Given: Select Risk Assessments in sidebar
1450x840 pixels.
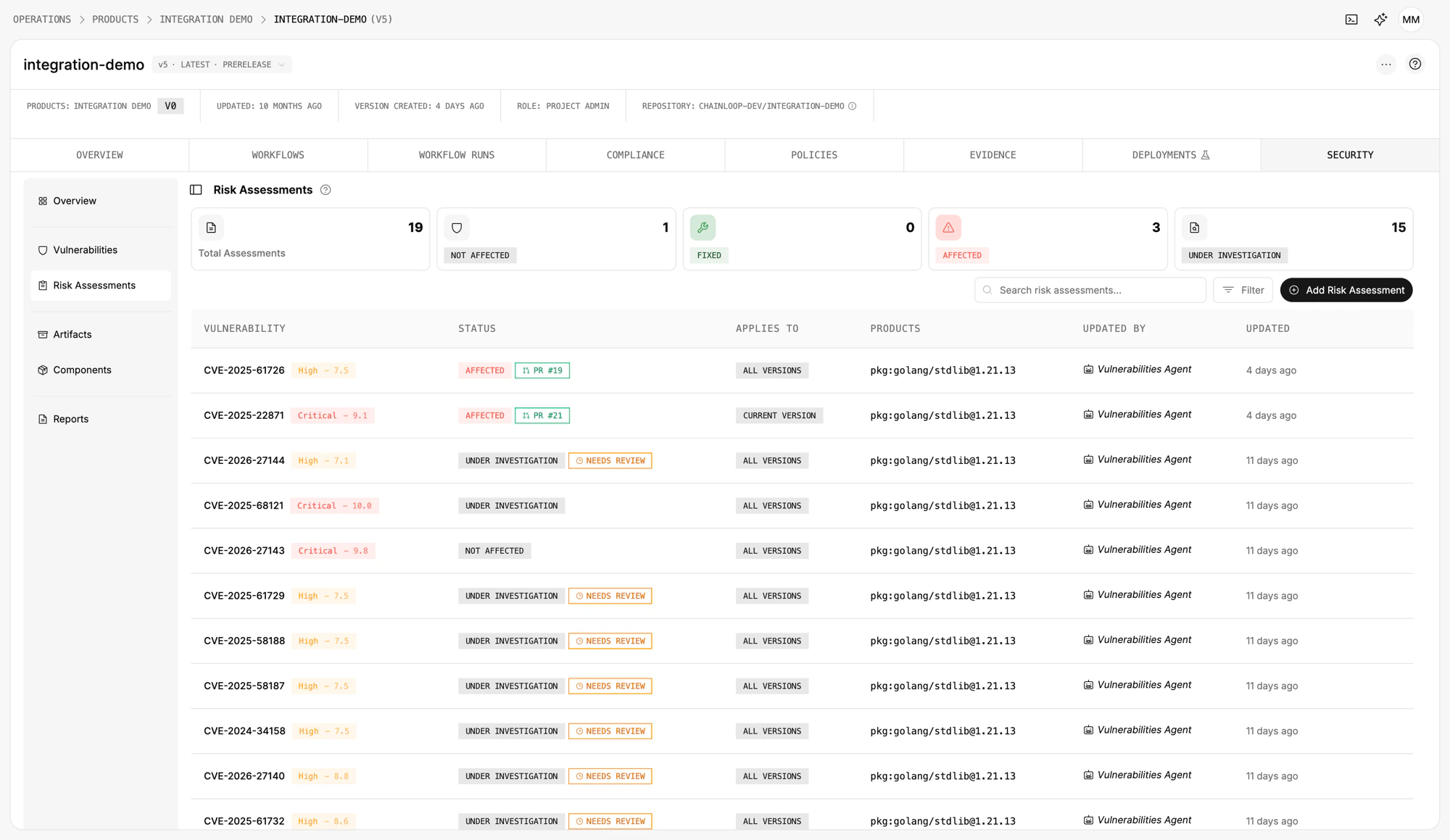Looking at the screenshot, I should coord(101,286).
